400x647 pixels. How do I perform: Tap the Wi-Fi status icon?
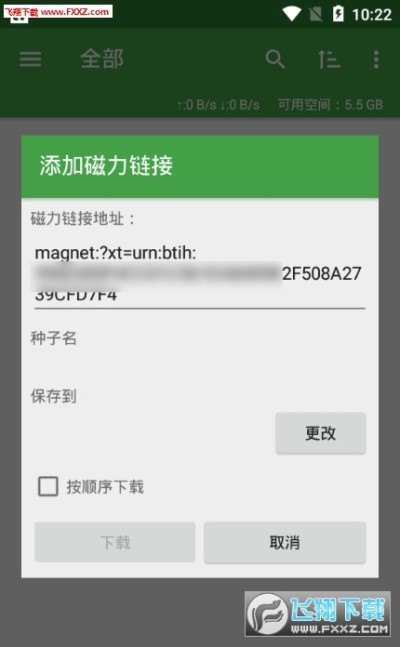291,14
